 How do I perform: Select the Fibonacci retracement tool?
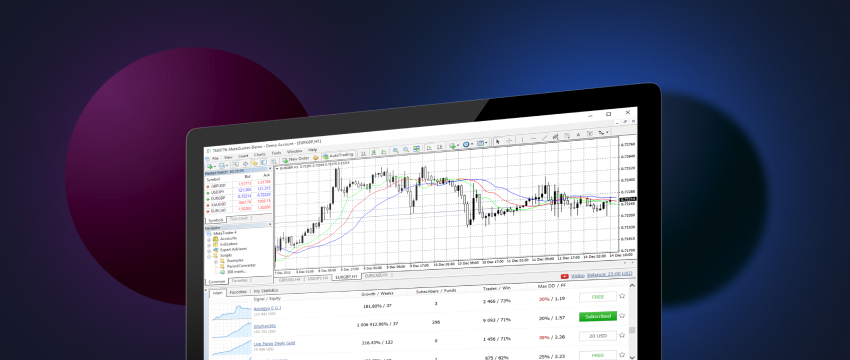567,136
